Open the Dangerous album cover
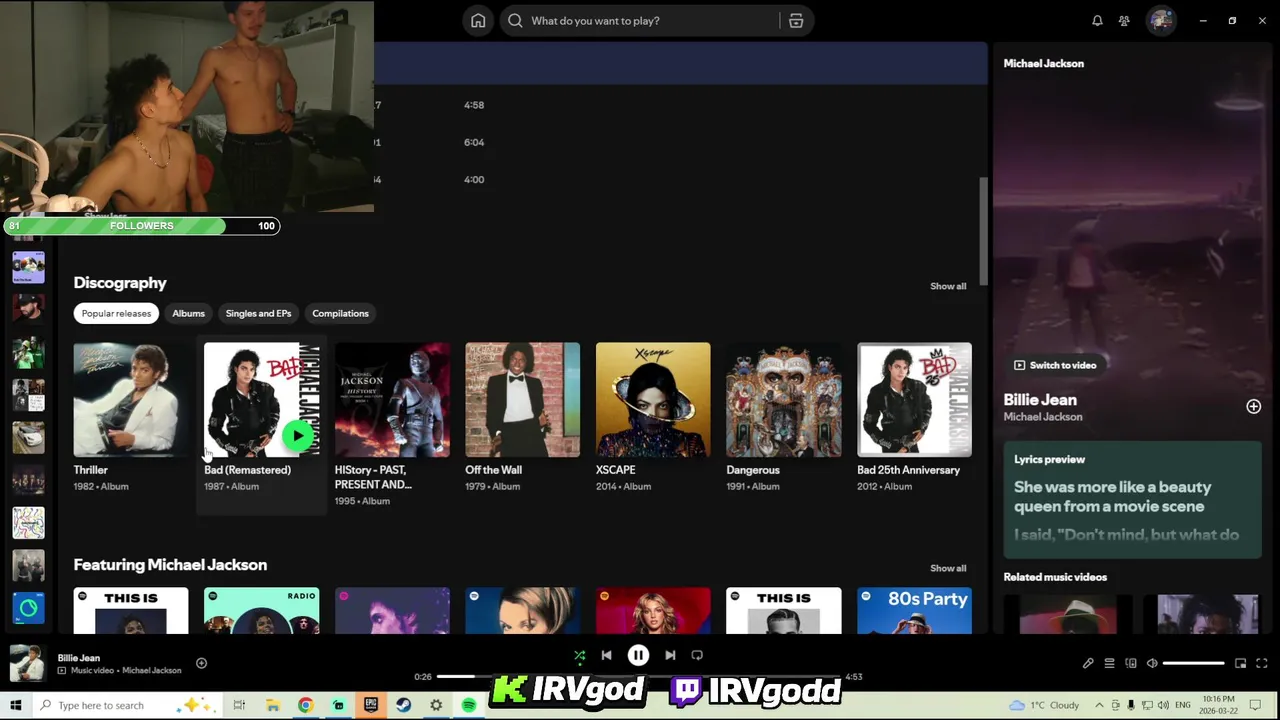The width and height of the screenshot is (1280, 720). pyautogui.click(x=783, y=400)
